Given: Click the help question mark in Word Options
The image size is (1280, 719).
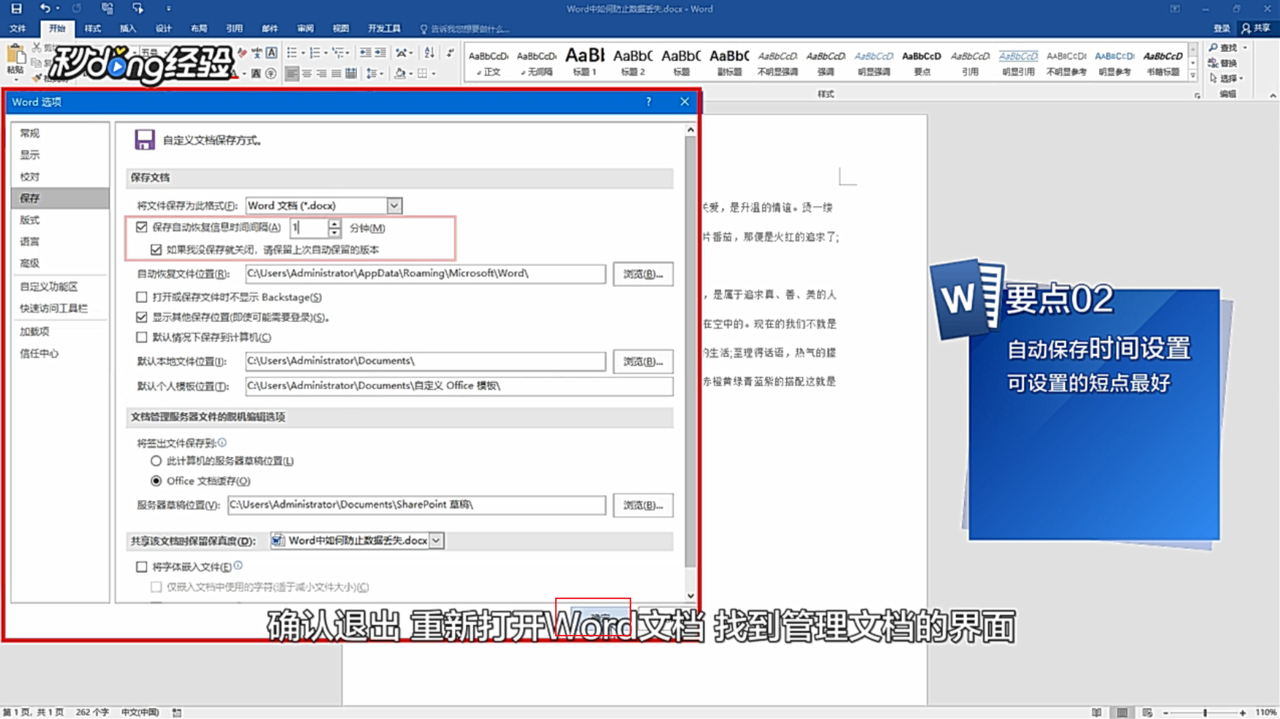Looking at the screenshot, I should point(648,102).
